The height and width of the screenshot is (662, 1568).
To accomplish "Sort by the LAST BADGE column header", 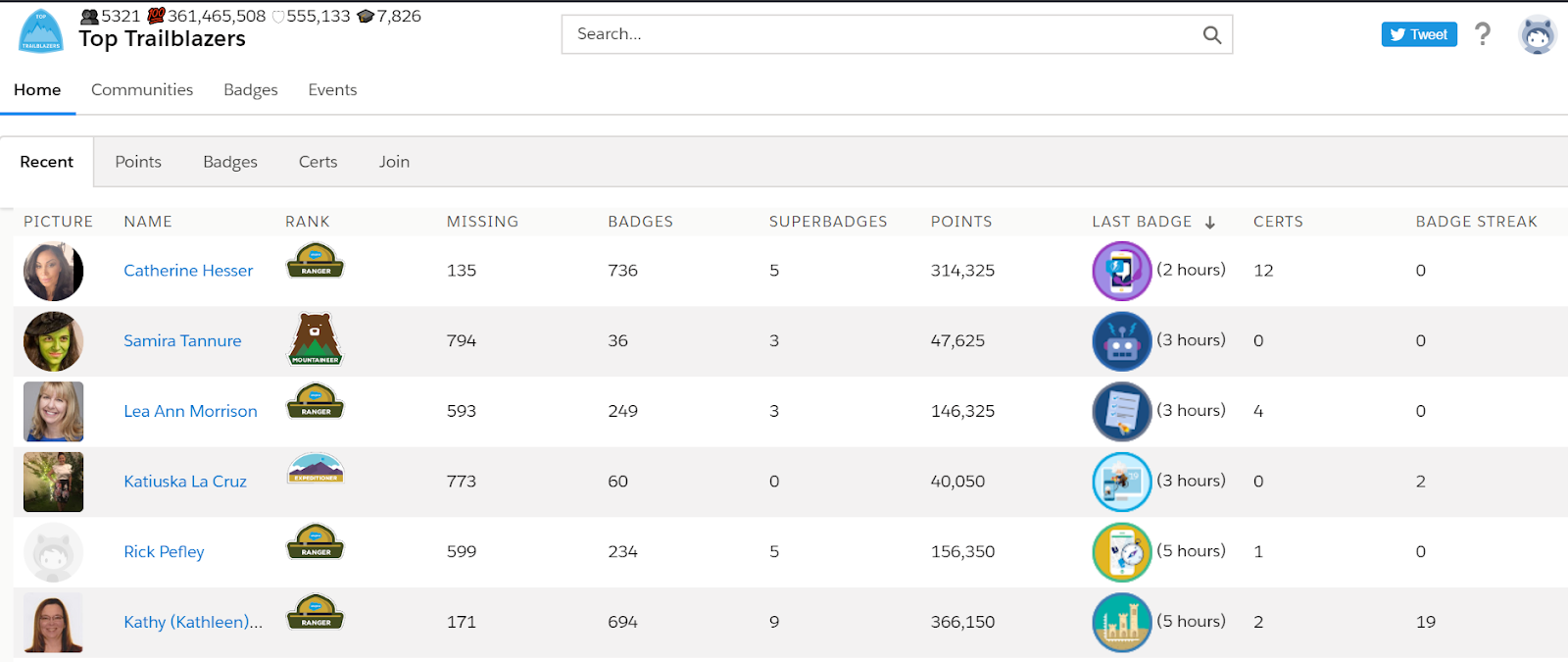I will coord(1142,222).
